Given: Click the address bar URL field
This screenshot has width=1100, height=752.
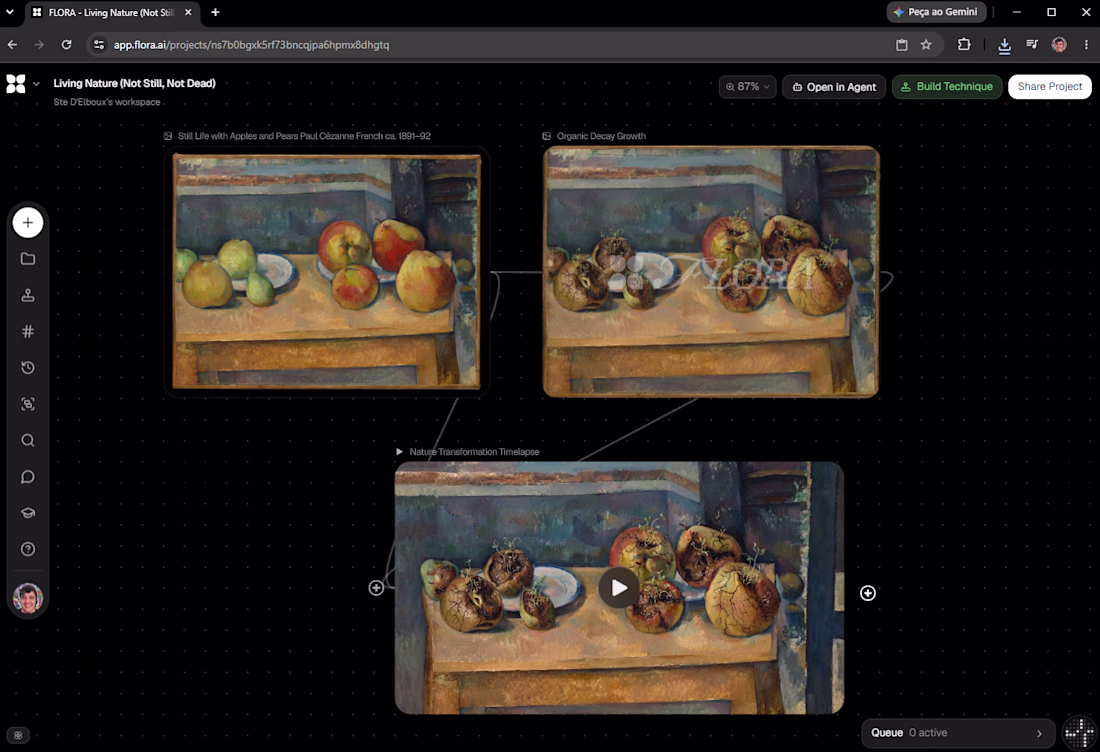Looking at the screenshot, I should tap(491, 45).
